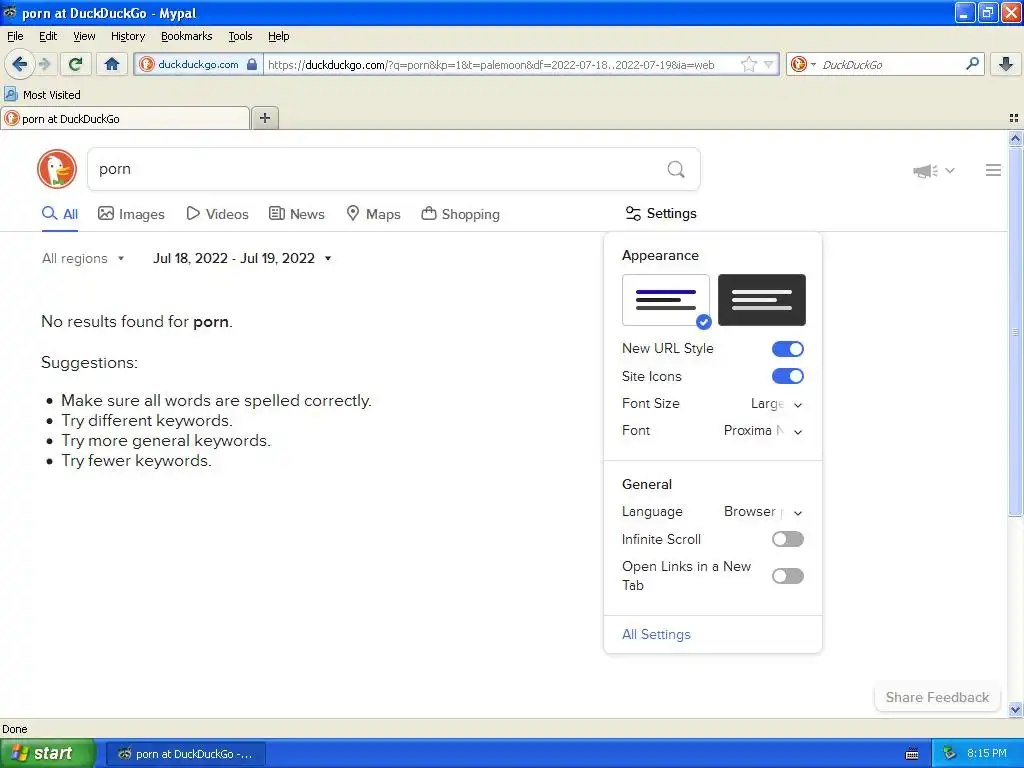Go to the browser Home page
Screen dimensions: 1024x768
(112, 64)
